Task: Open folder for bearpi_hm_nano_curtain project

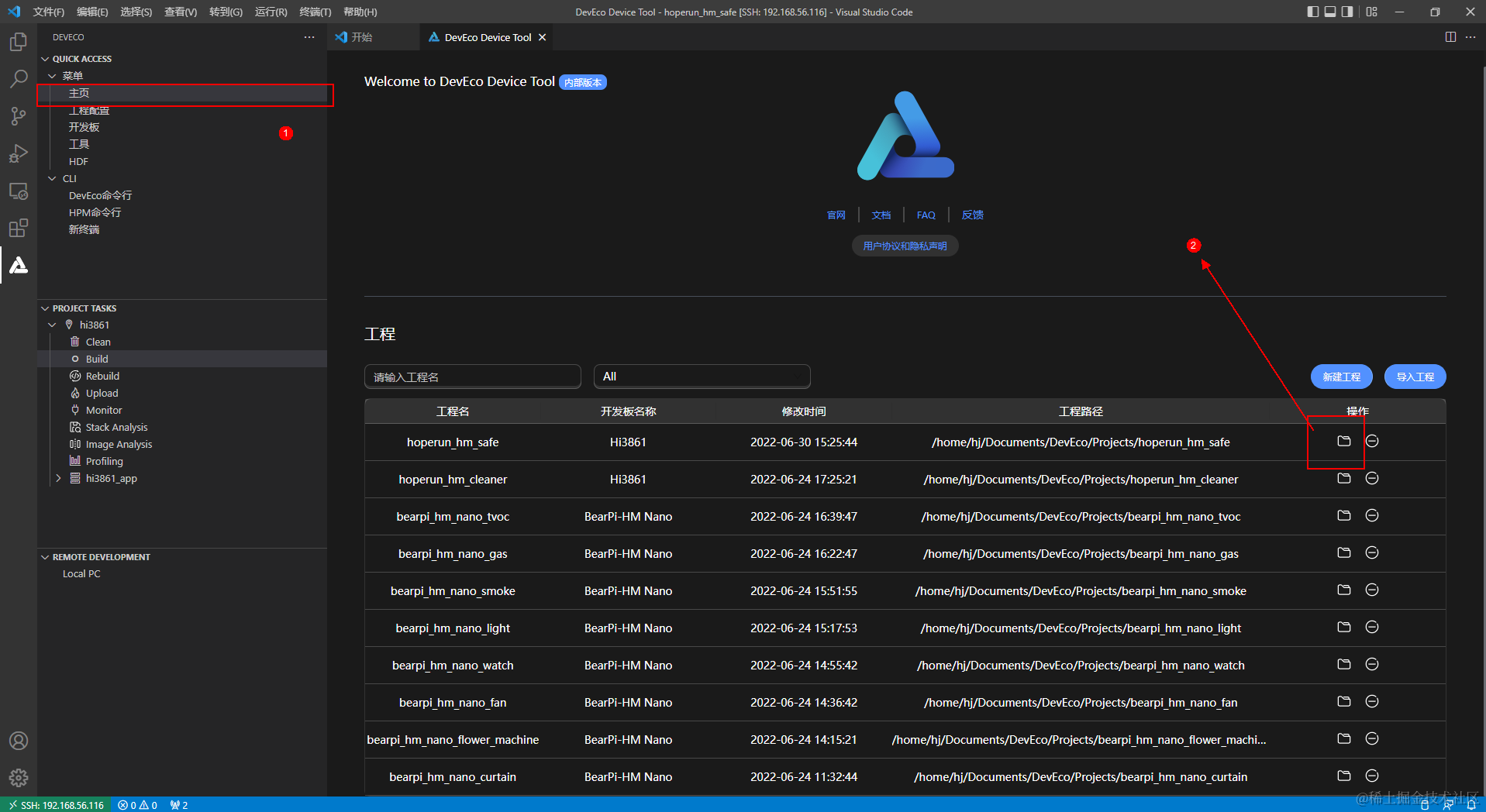Action: (1344, 776)
